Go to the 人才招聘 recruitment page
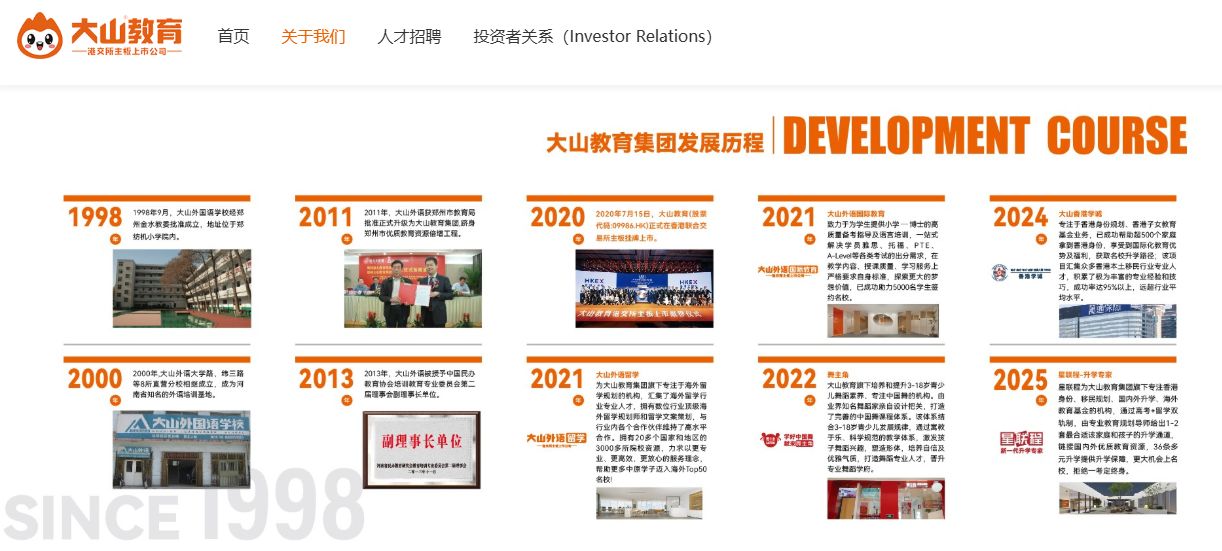1222x551 pixels. click(x=409, y=37)
